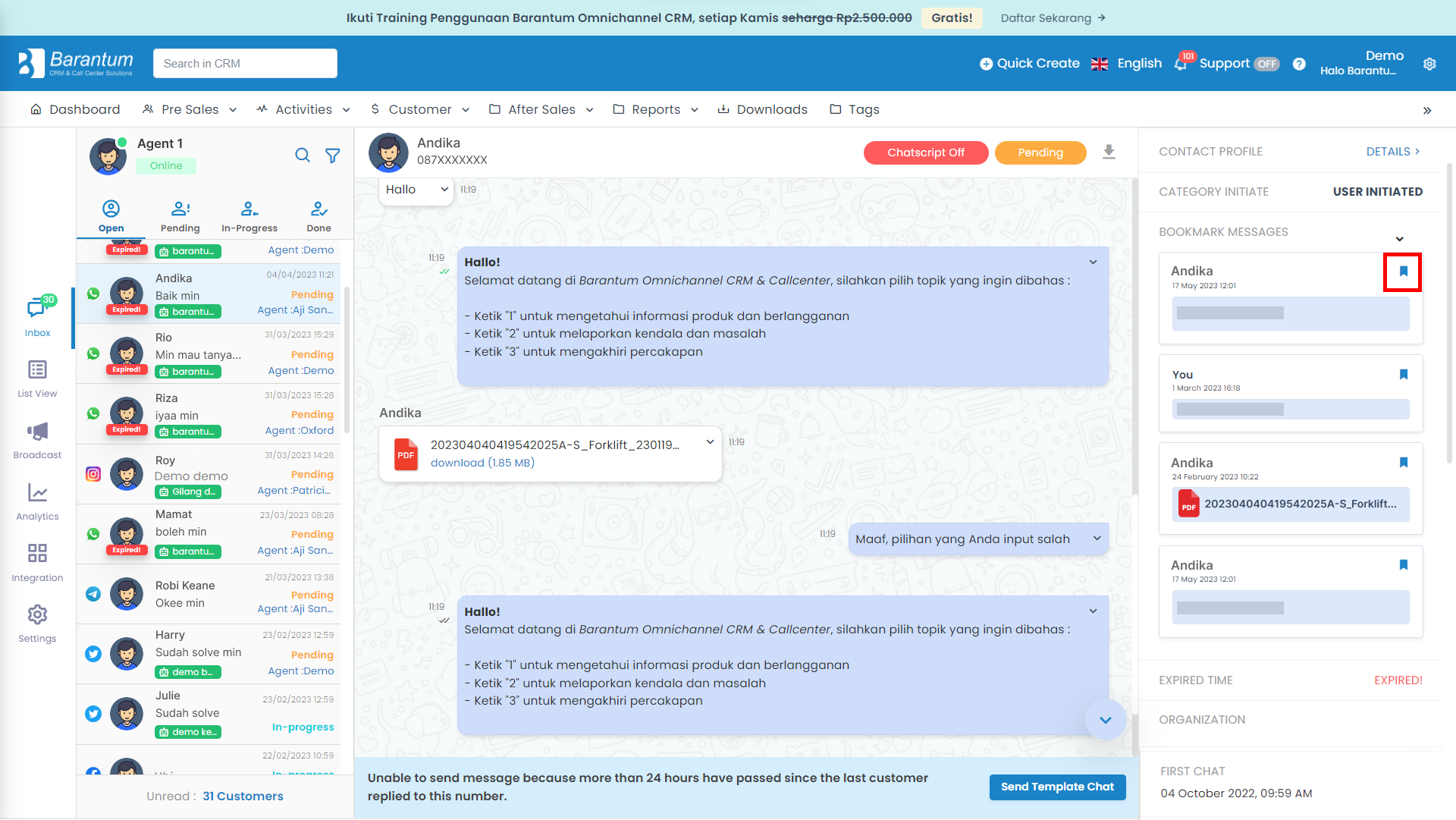Click Daftar Sekarang link in banner
Screen dimensions: 1456x820
click(x=1053, y=18)
